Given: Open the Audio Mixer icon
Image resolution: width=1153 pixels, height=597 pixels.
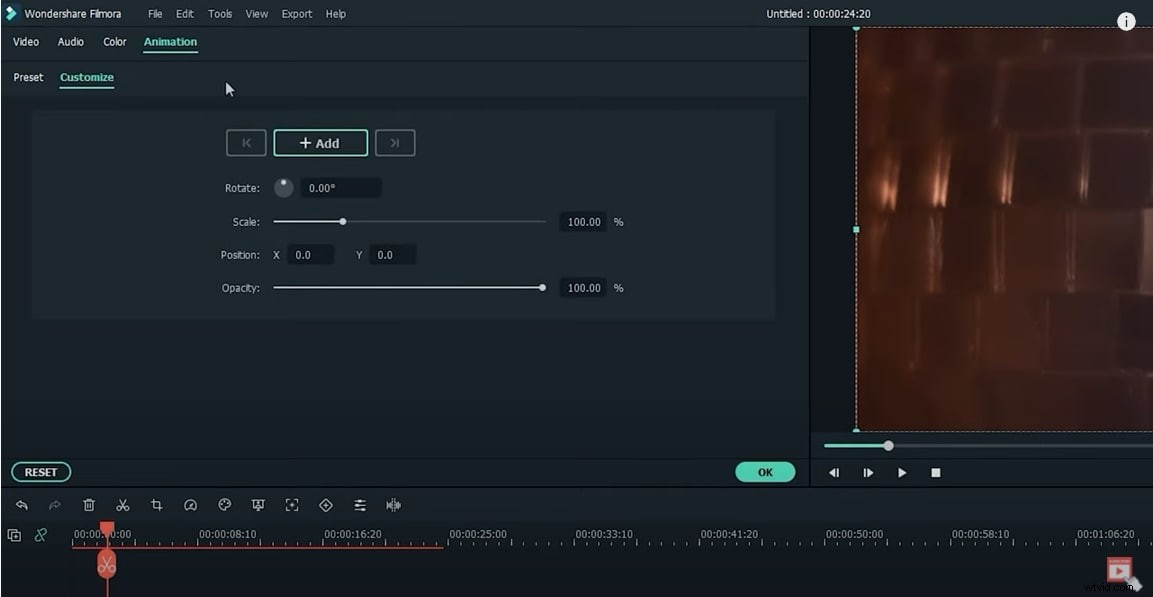Looking at the screenshot, I should [360, 505].
